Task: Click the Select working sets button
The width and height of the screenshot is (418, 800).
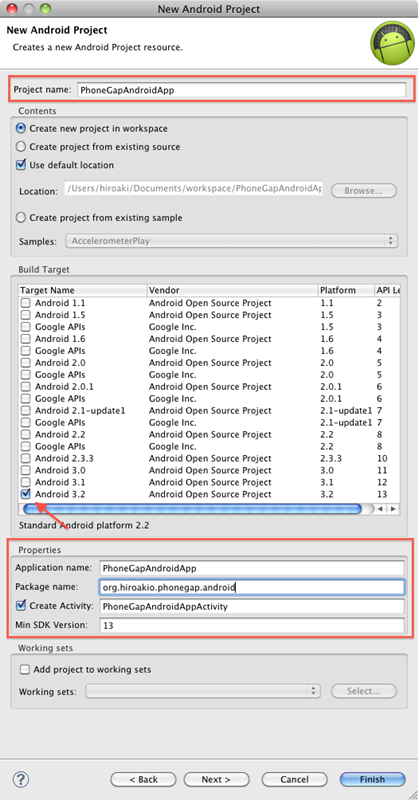Action: pos(364,691)
